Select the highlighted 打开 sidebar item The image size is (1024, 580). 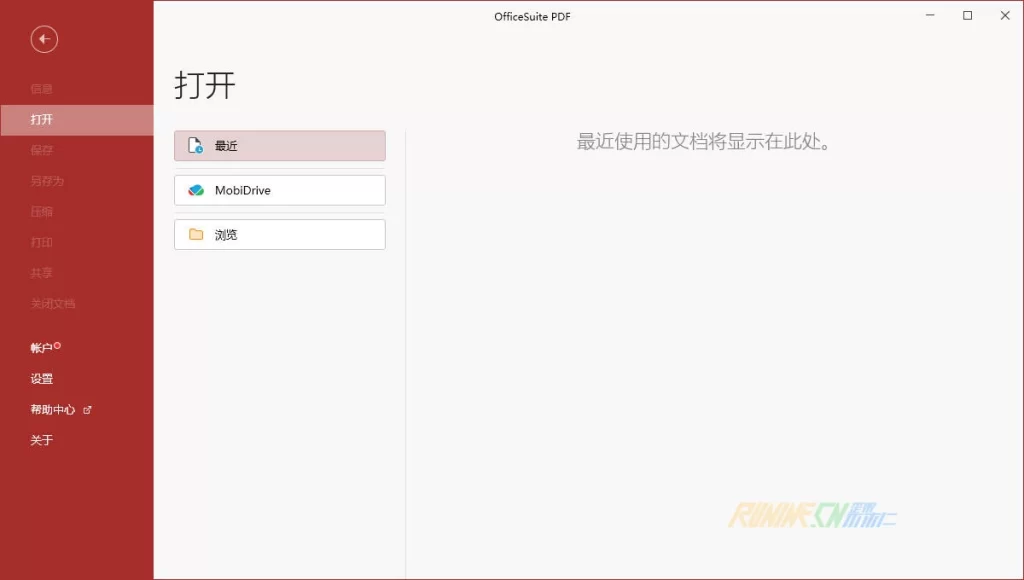coord(41,120)
